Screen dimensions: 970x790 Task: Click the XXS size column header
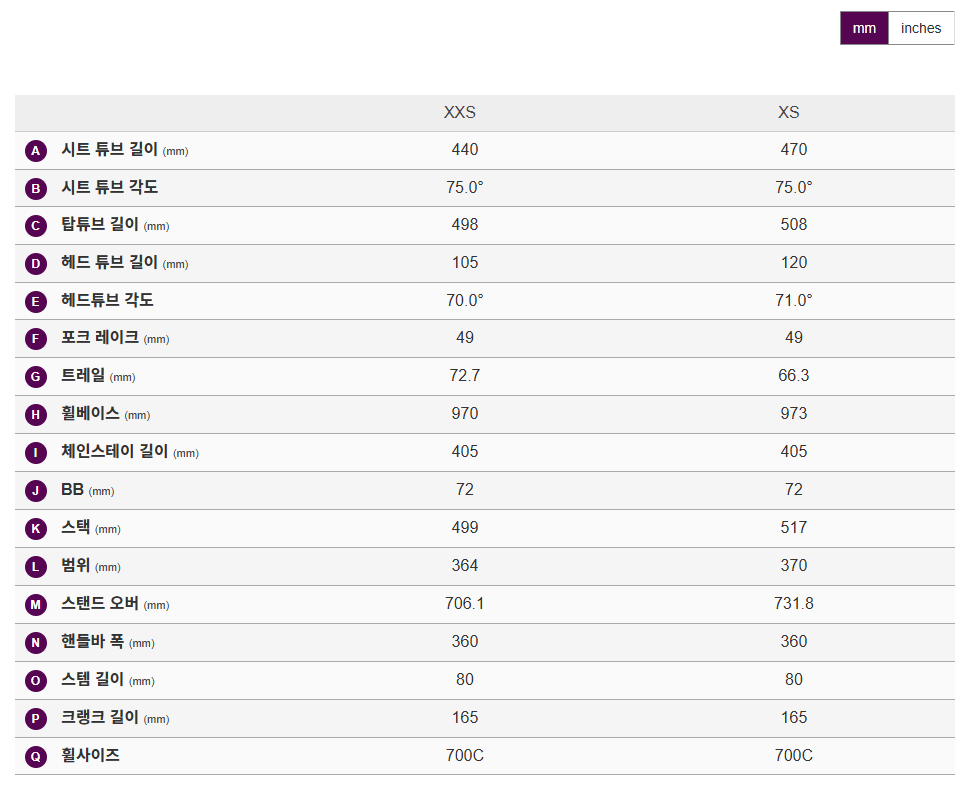[460, 112]
